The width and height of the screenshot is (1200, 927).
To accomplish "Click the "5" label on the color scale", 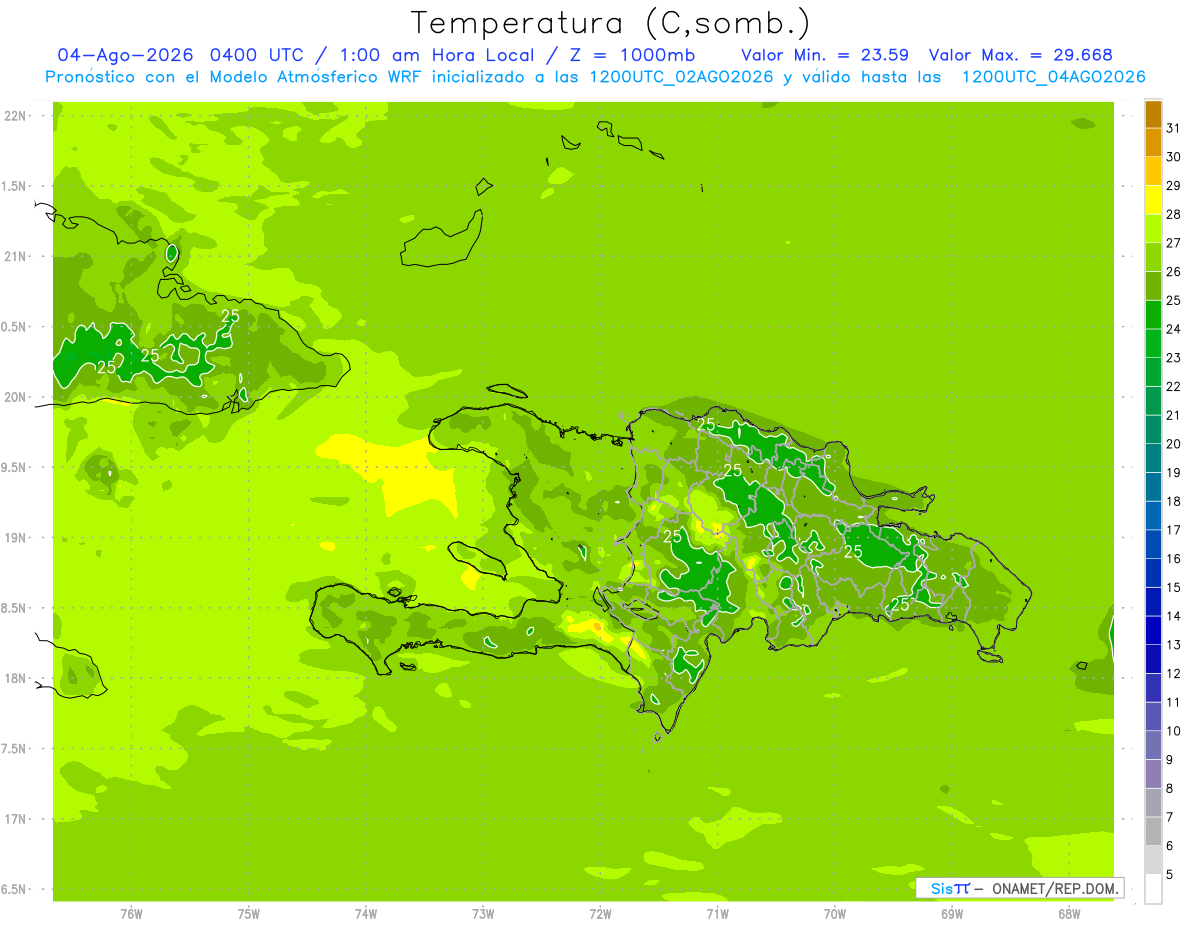I will click(x=1170, y=875).
